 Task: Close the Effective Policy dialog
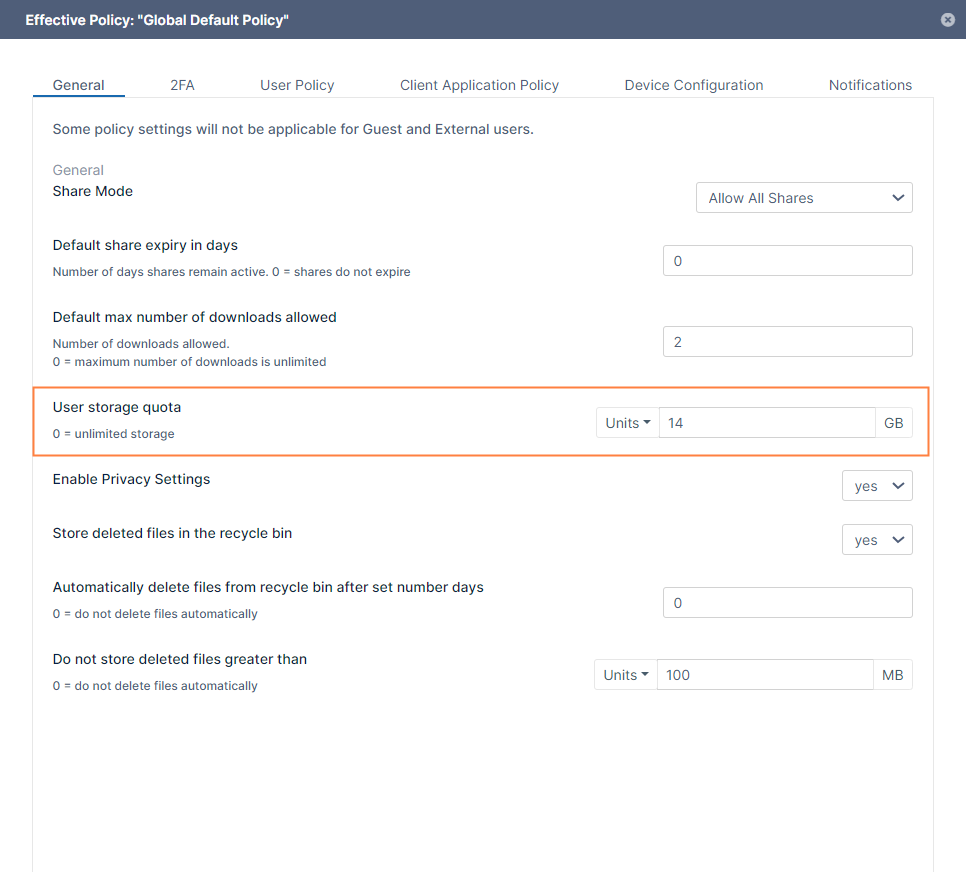947,19
